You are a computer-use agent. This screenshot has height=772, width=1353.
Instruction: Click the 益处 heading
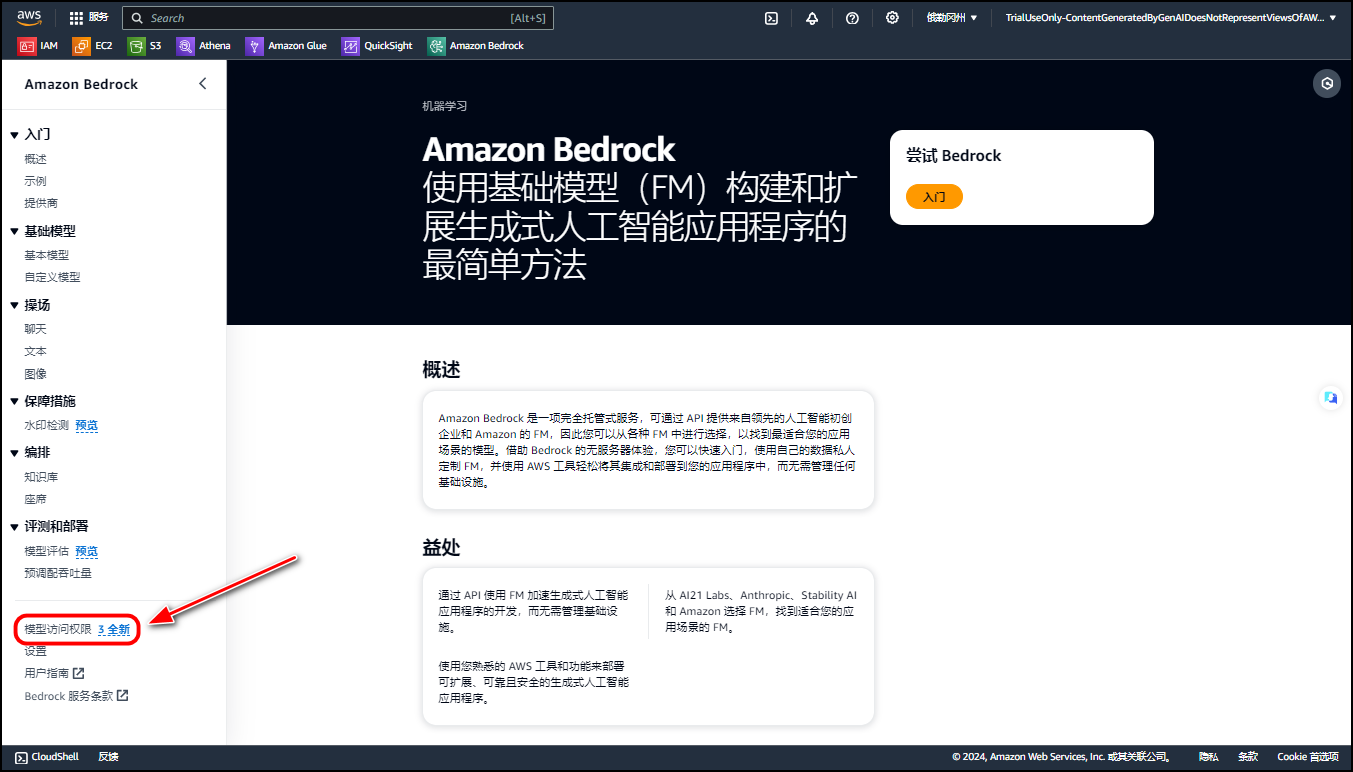click(x=441, y=548)
